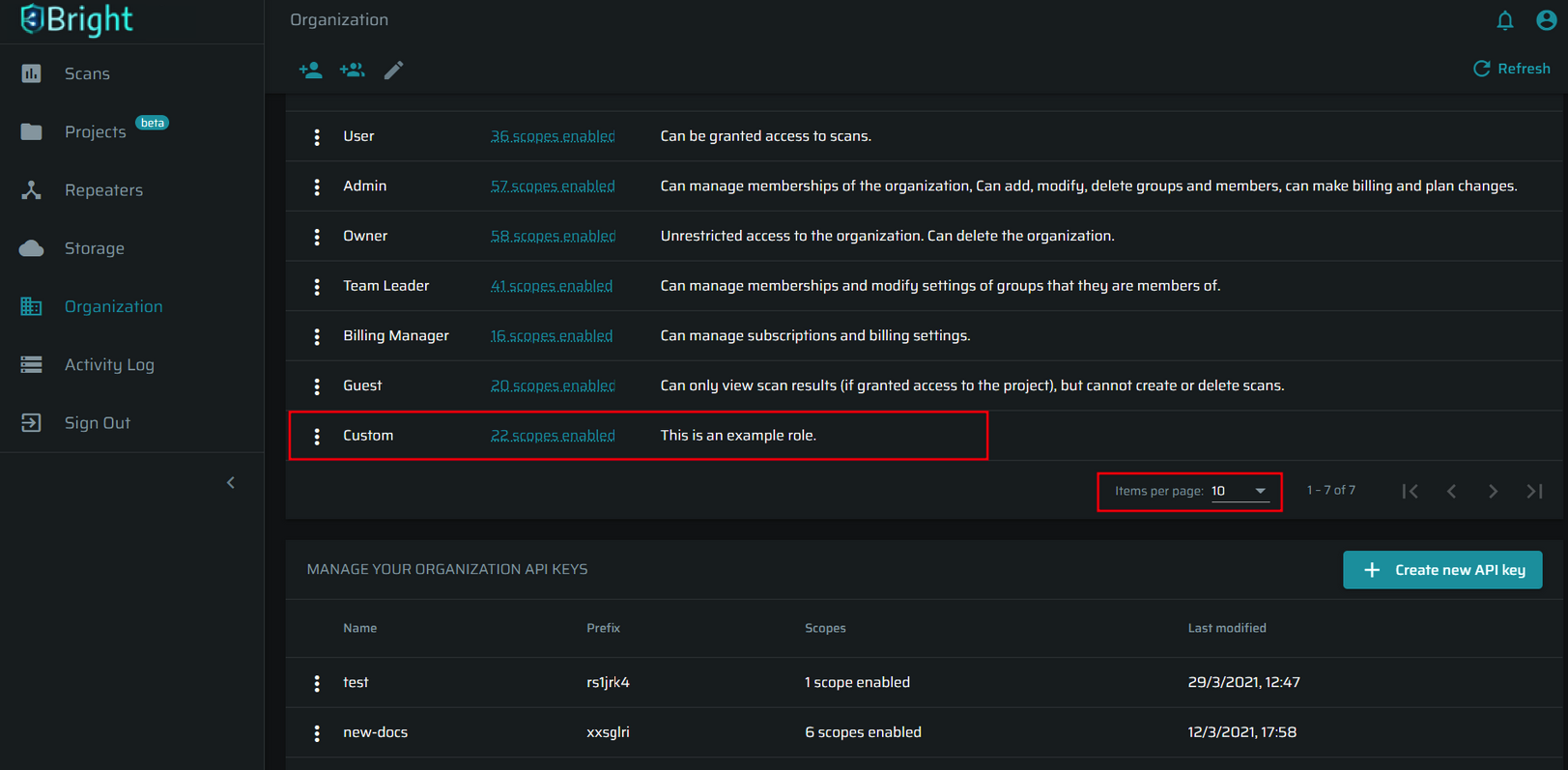The image size is (1568, 770).
Task: Open the 58 scopes enabled link
Action: click(553, 236)
